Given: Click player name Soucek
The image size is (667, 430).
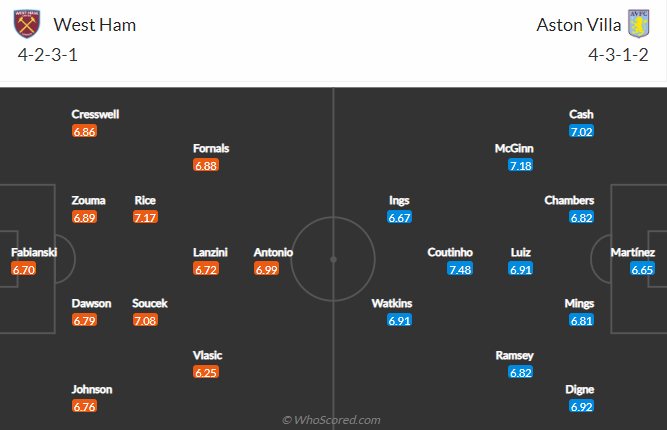Looking at the screenshot, I should pos(150,303).
